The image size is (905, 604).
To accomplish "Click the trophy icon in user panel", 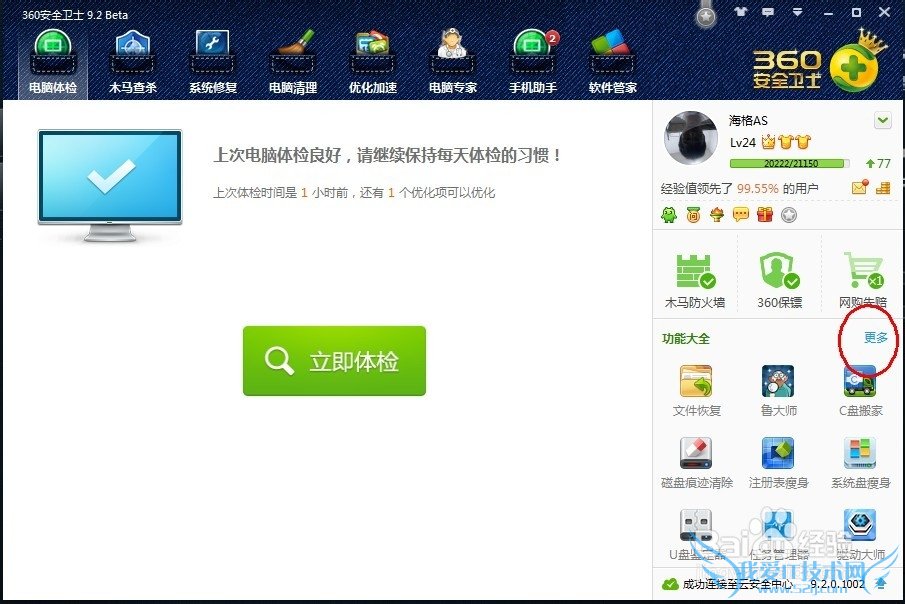I will tap(717, 215).
